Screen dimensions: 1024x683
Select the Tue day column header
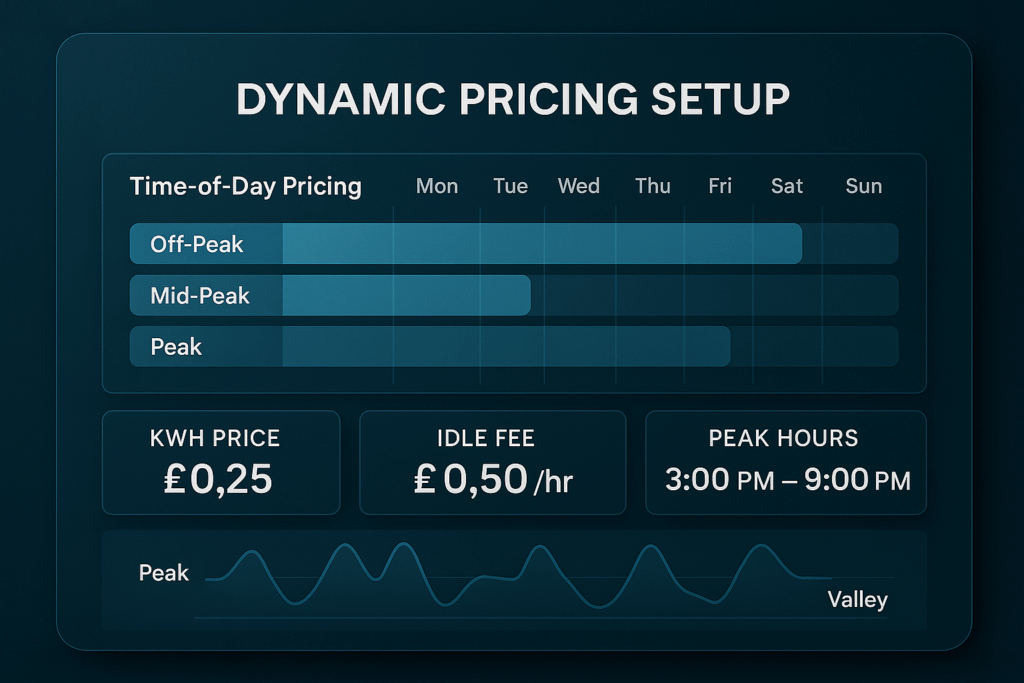click(510, 186)
